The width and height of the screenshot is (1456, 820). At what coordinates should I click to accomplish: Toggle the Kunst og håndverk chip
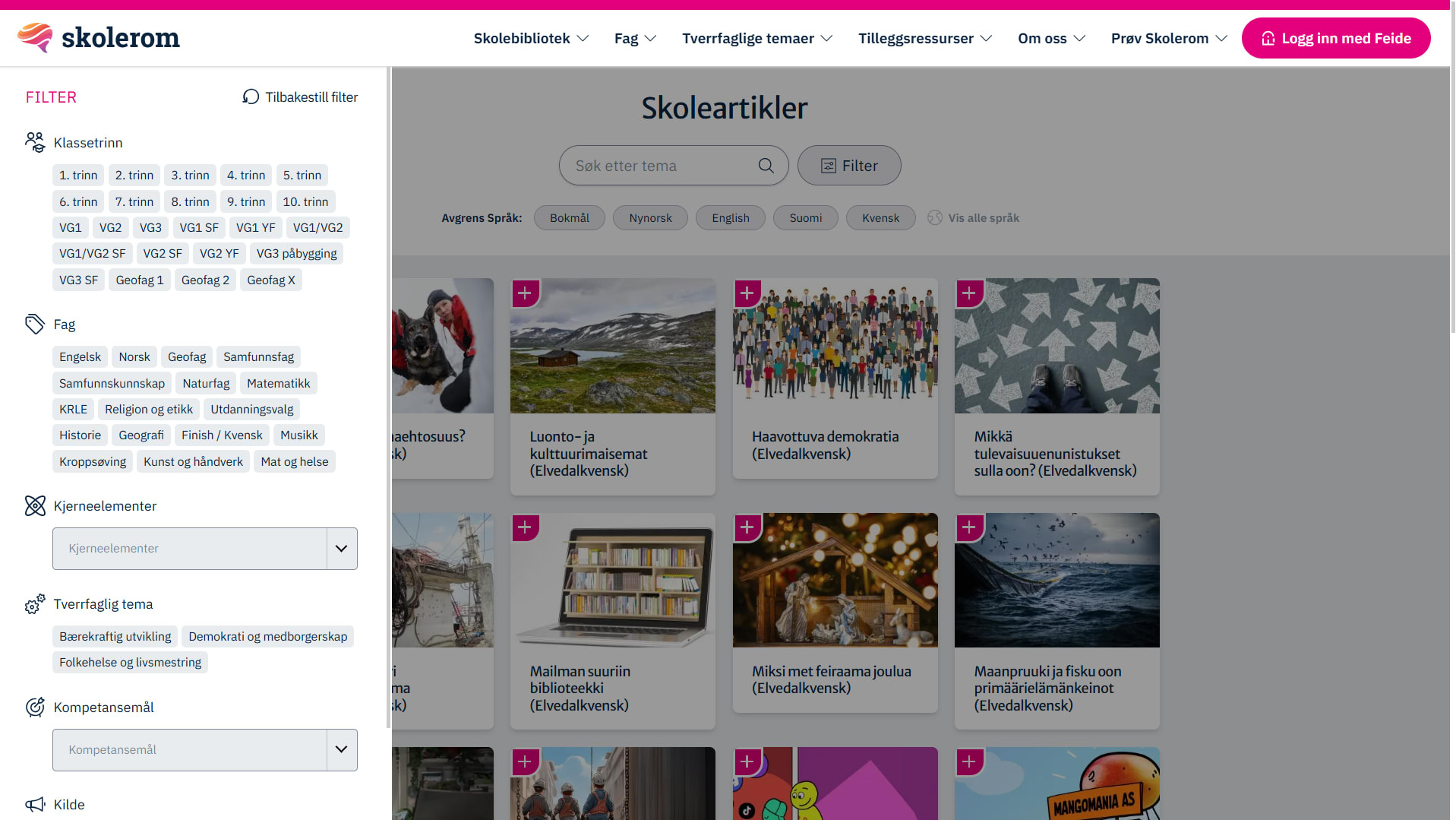click(194, 461)
